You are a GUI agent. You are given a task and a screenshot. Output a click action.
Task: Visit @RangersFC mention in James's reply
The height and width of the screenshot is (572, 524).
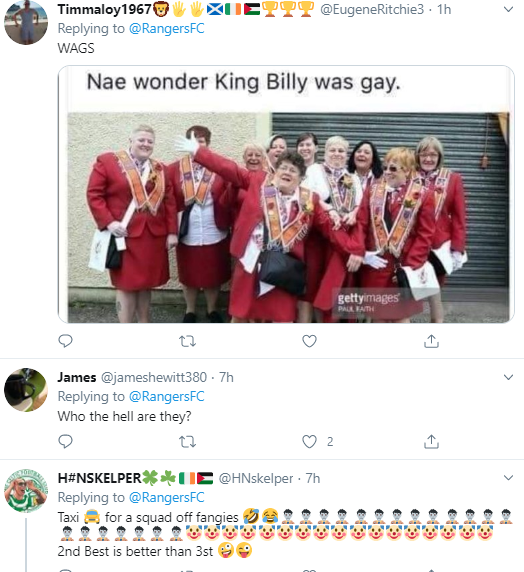tap(167, 397)
